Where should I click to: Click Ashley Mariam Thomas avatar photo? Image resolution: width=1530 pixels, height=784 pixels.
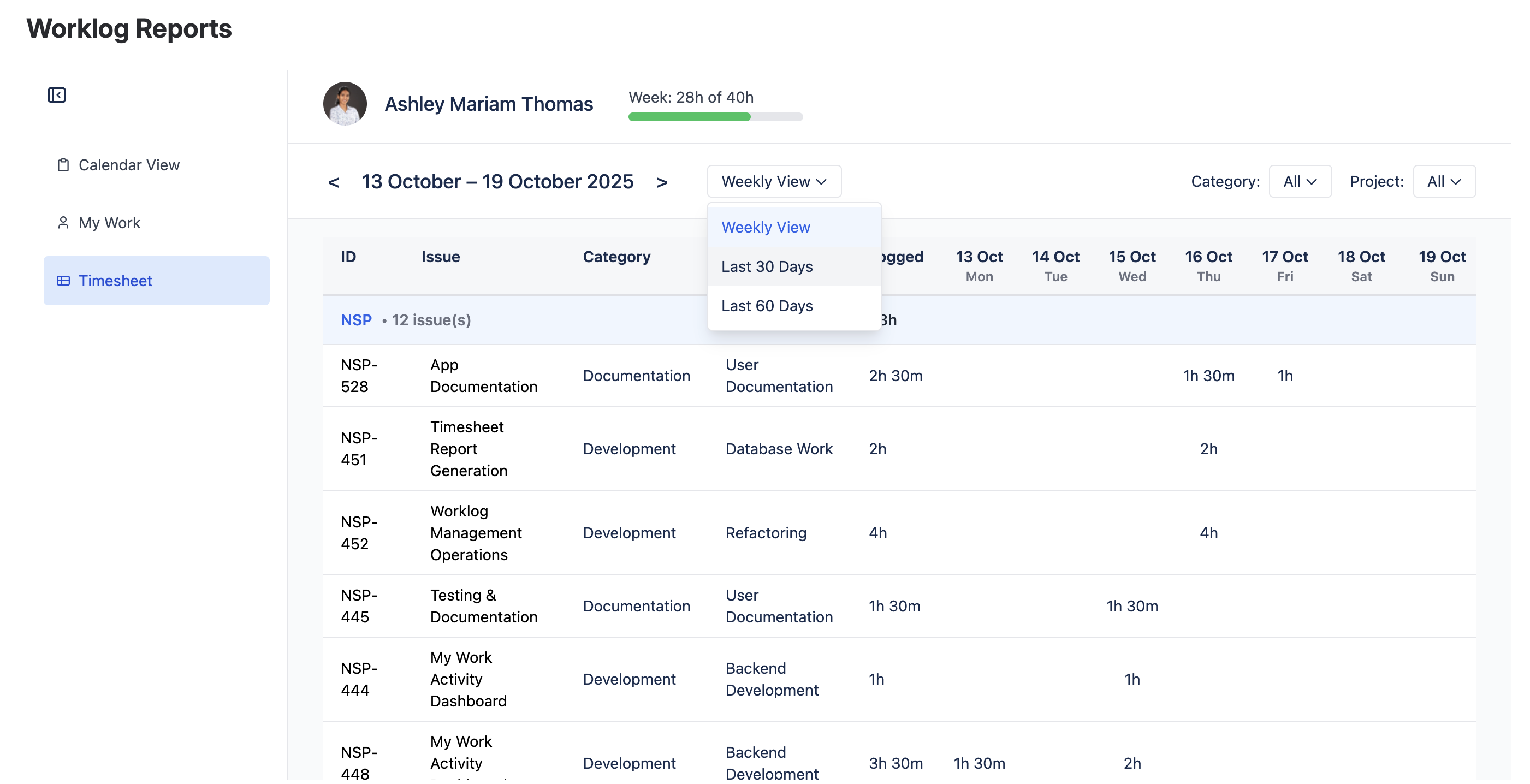[x=345, y=104]
